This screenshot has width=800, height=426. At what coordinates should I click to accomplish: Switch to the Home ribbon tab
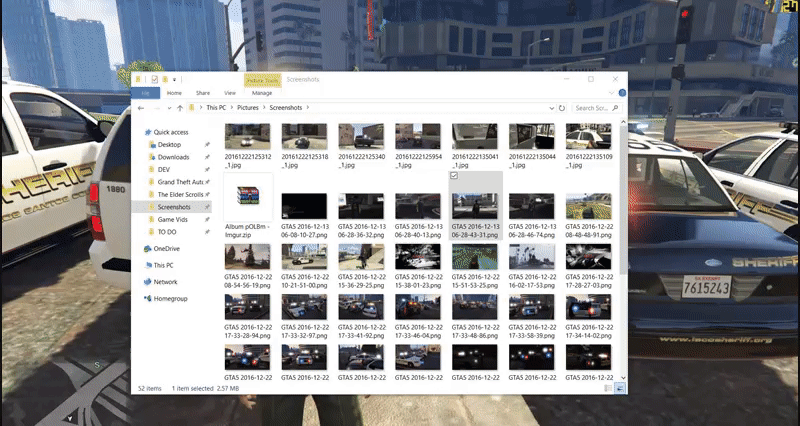coord(174,93)
